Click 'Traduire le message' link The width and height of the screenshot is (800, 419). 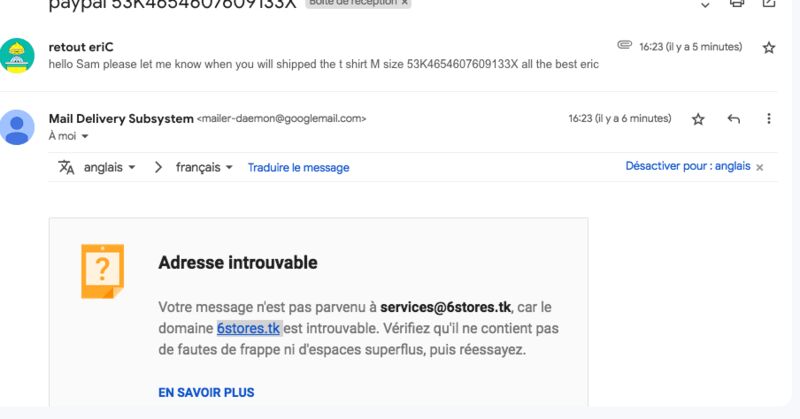pos(298,168)
